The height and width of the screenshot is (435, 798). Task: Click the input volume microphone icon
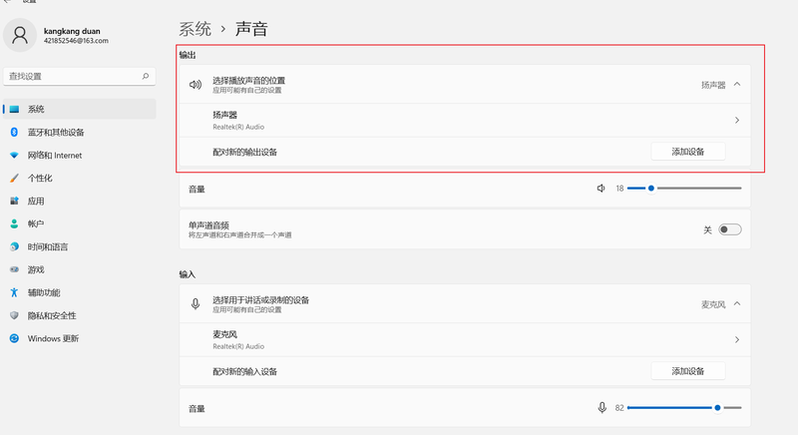coord(602,408)
